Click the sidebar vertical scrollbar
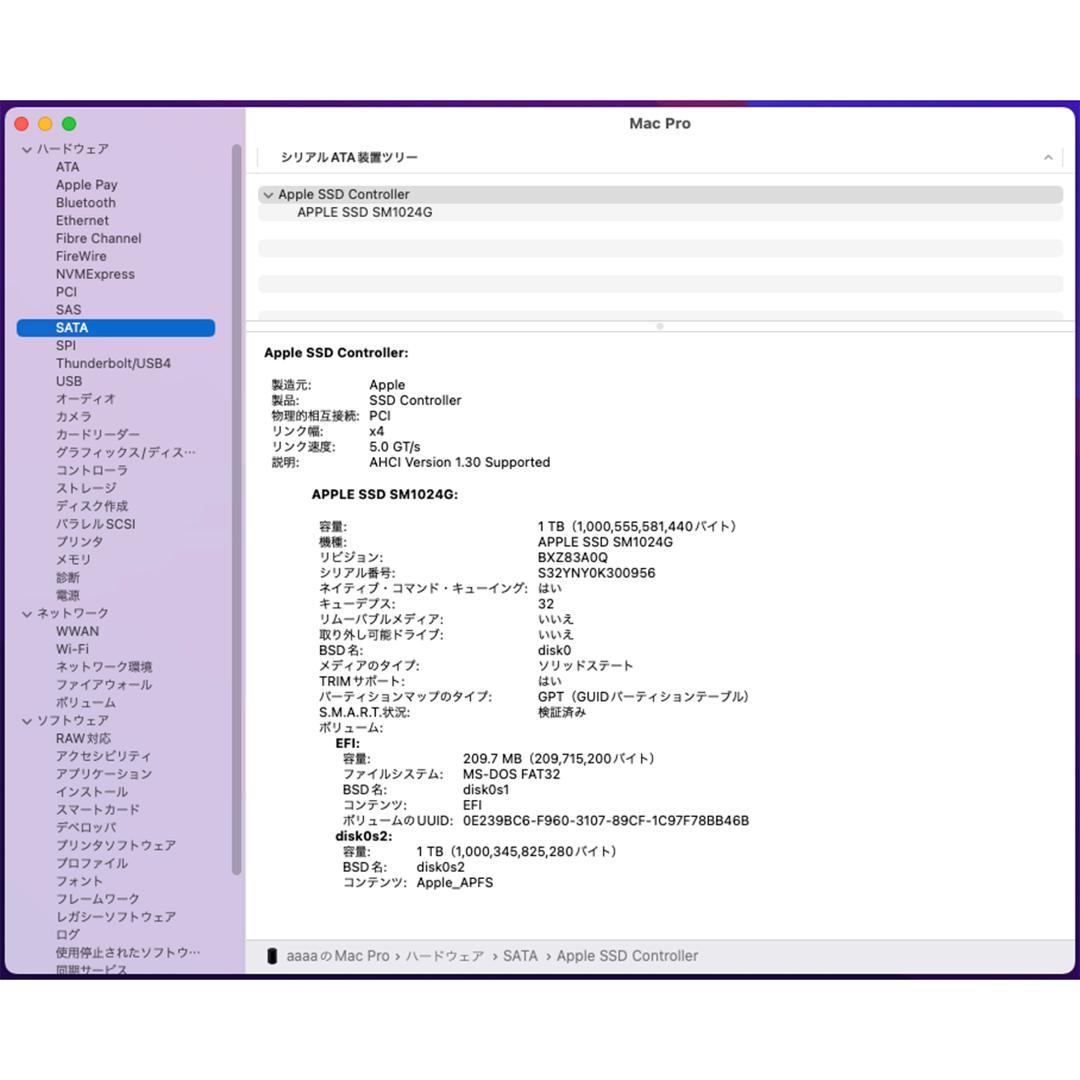The image size is (1080, 1080). pyautogui.click(x=236, y=510)
